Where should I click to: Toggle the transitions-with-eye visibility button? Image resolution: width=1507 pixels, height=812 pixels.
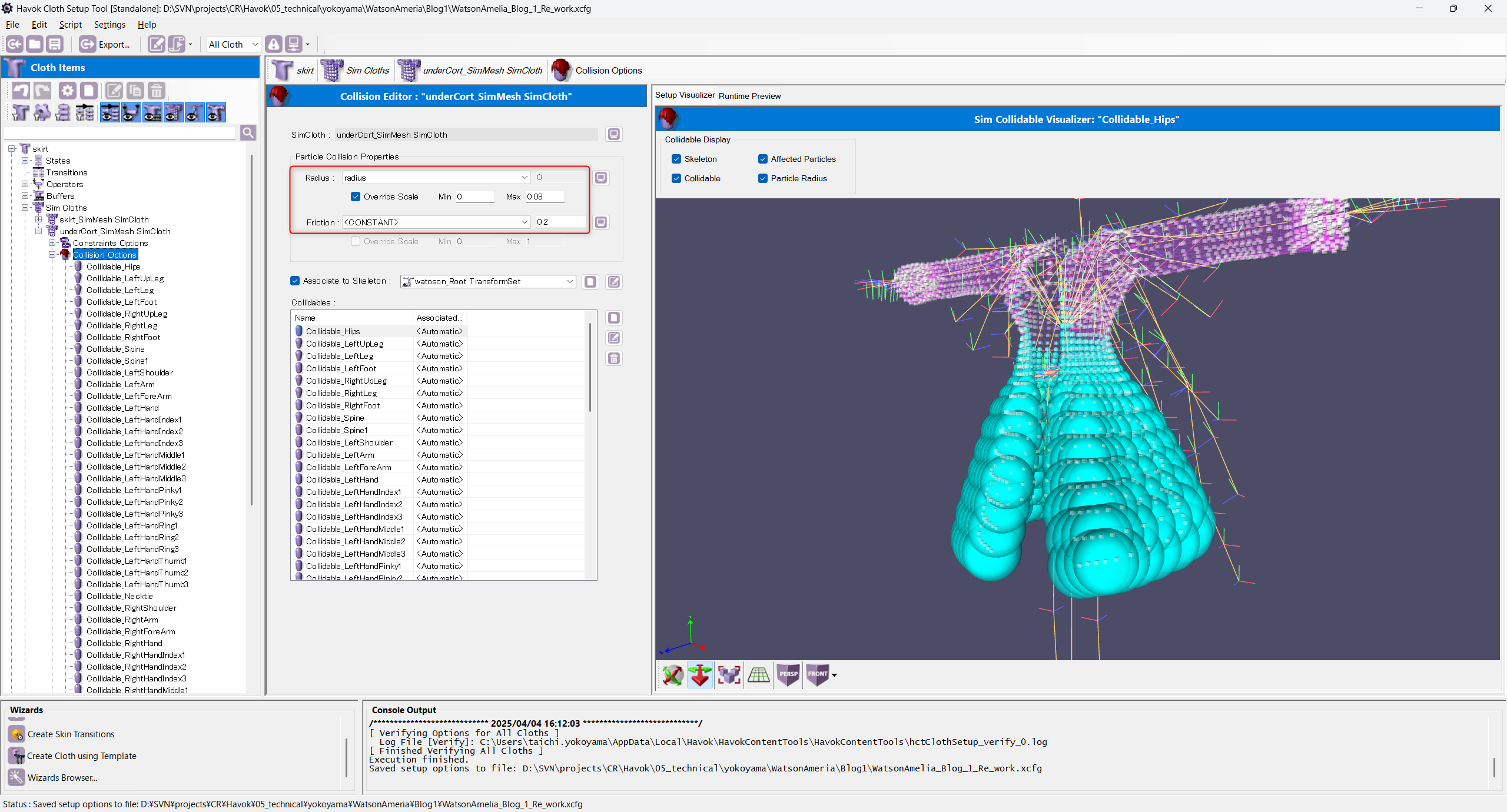[x=110, y=112]
